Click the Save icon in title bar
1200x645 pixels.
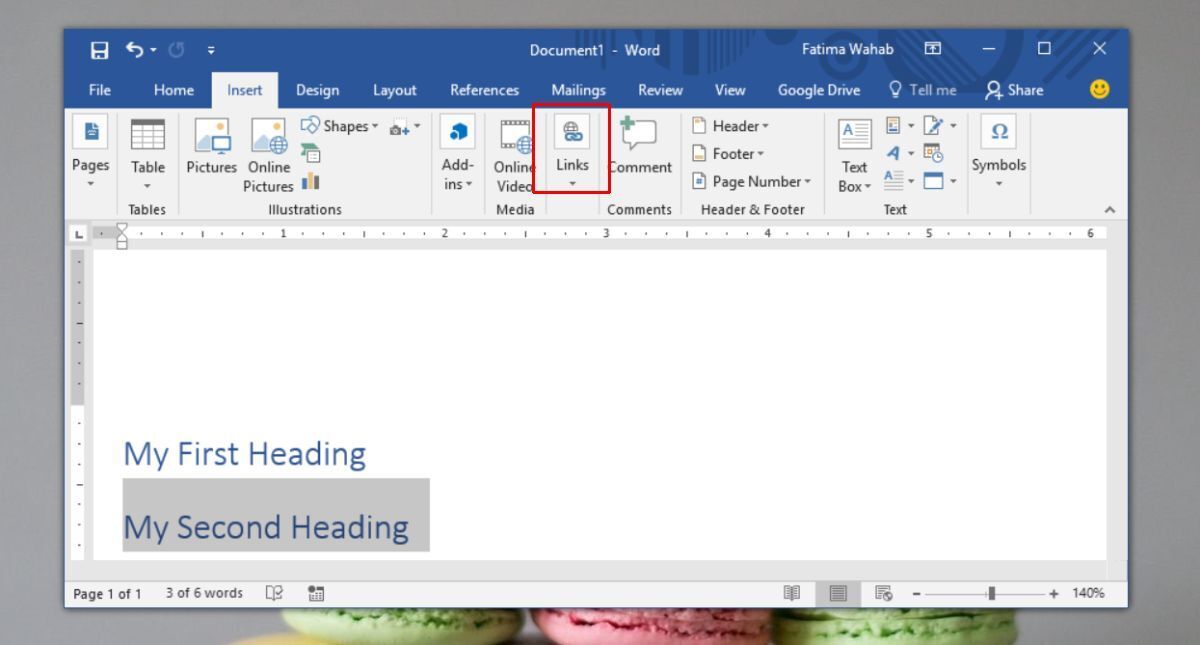coord(100,50)
